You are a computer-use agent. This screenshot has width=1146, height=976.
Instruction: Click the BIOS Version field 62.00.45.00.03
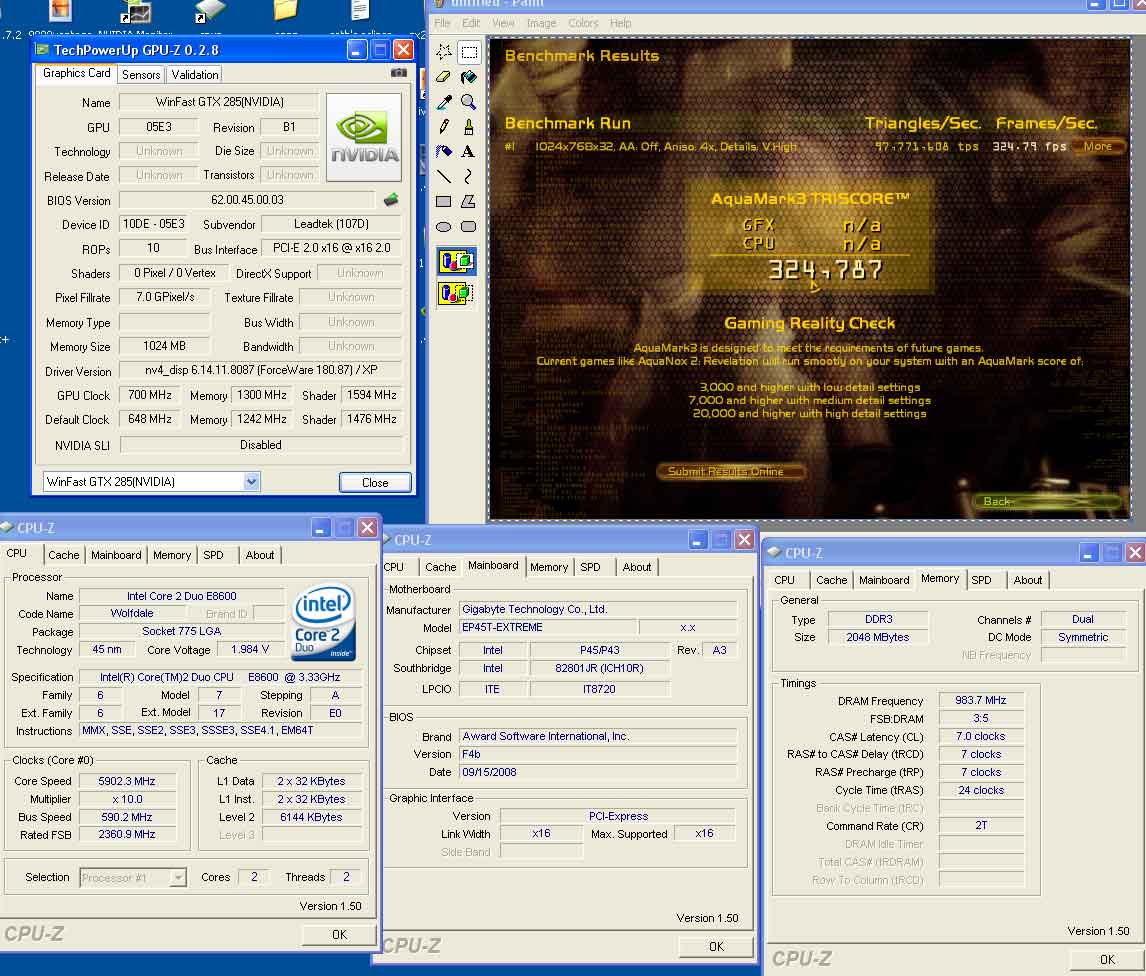point(247,200)
